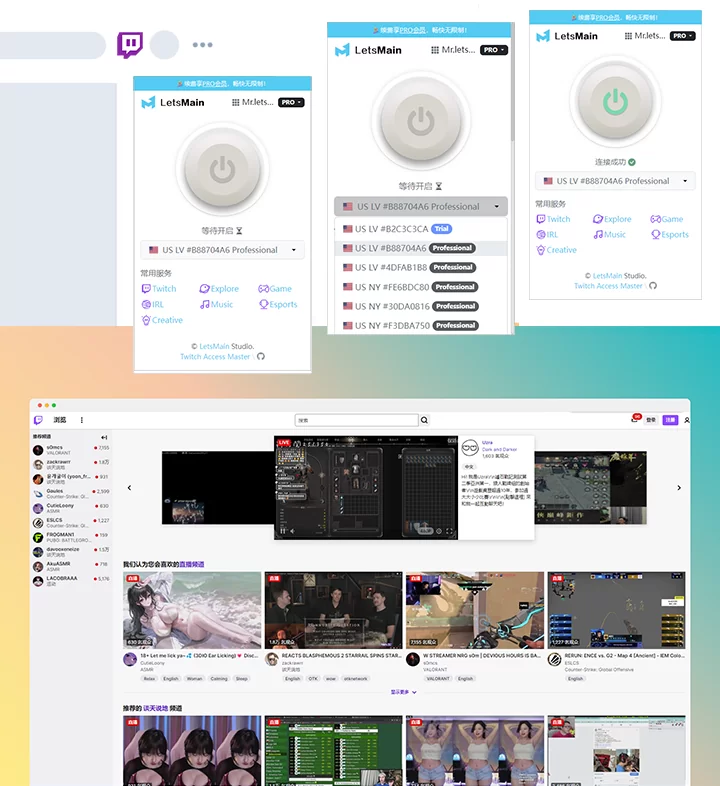Open the PRO badge dropdown in the middle popup
This screenshot has width=720, height=786.
494,50
